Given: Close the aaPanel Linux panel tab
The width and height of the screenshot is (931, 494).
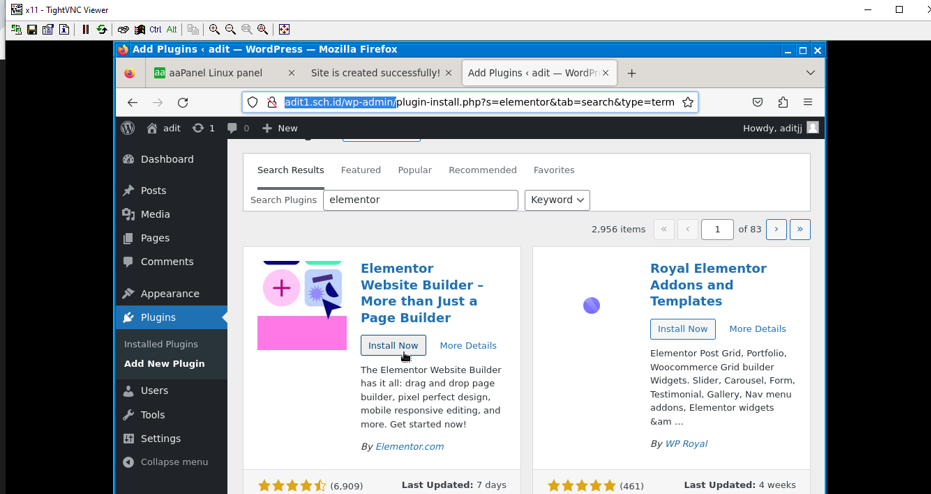Looking at the screenshot, I should (291, 73).
